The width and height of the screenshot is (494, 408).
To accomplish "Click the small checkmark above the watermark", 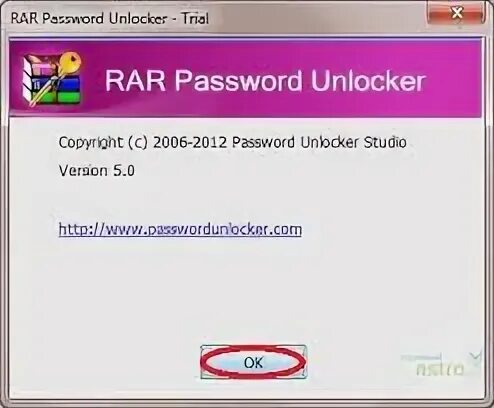I will 476,357.
